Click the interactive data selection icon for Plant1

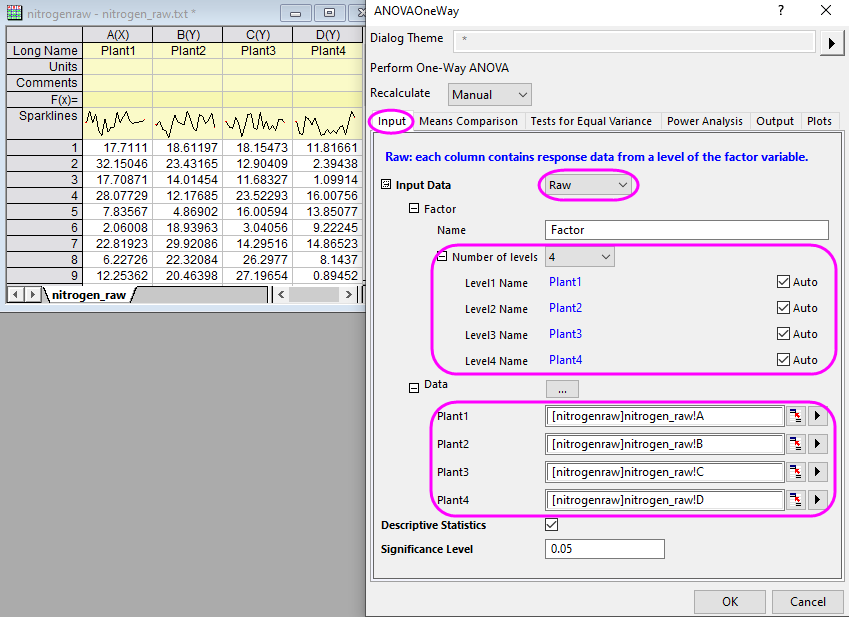[795, 416]
